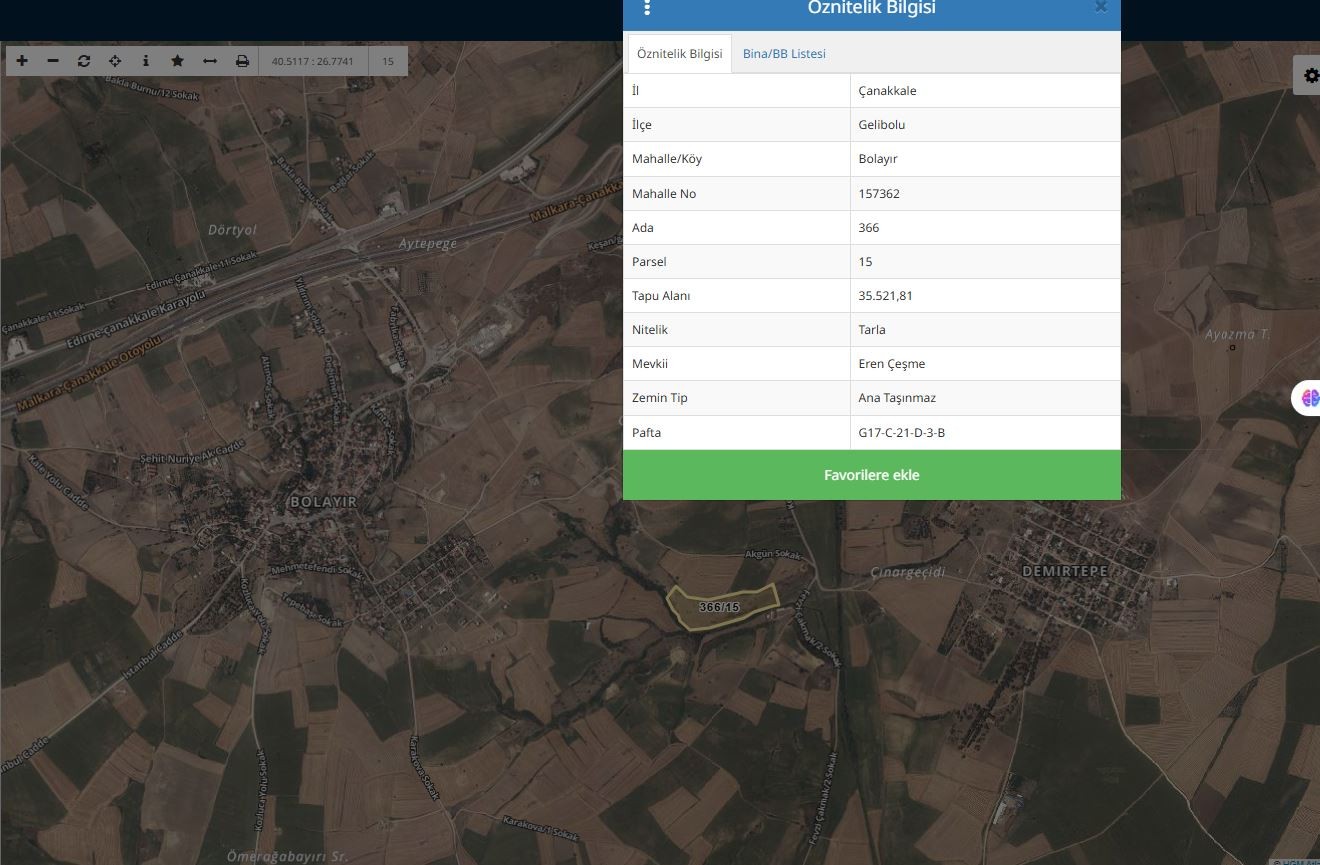
Task: Select Tapu Alanı value 35.521,81
Action: coord(985,295)
